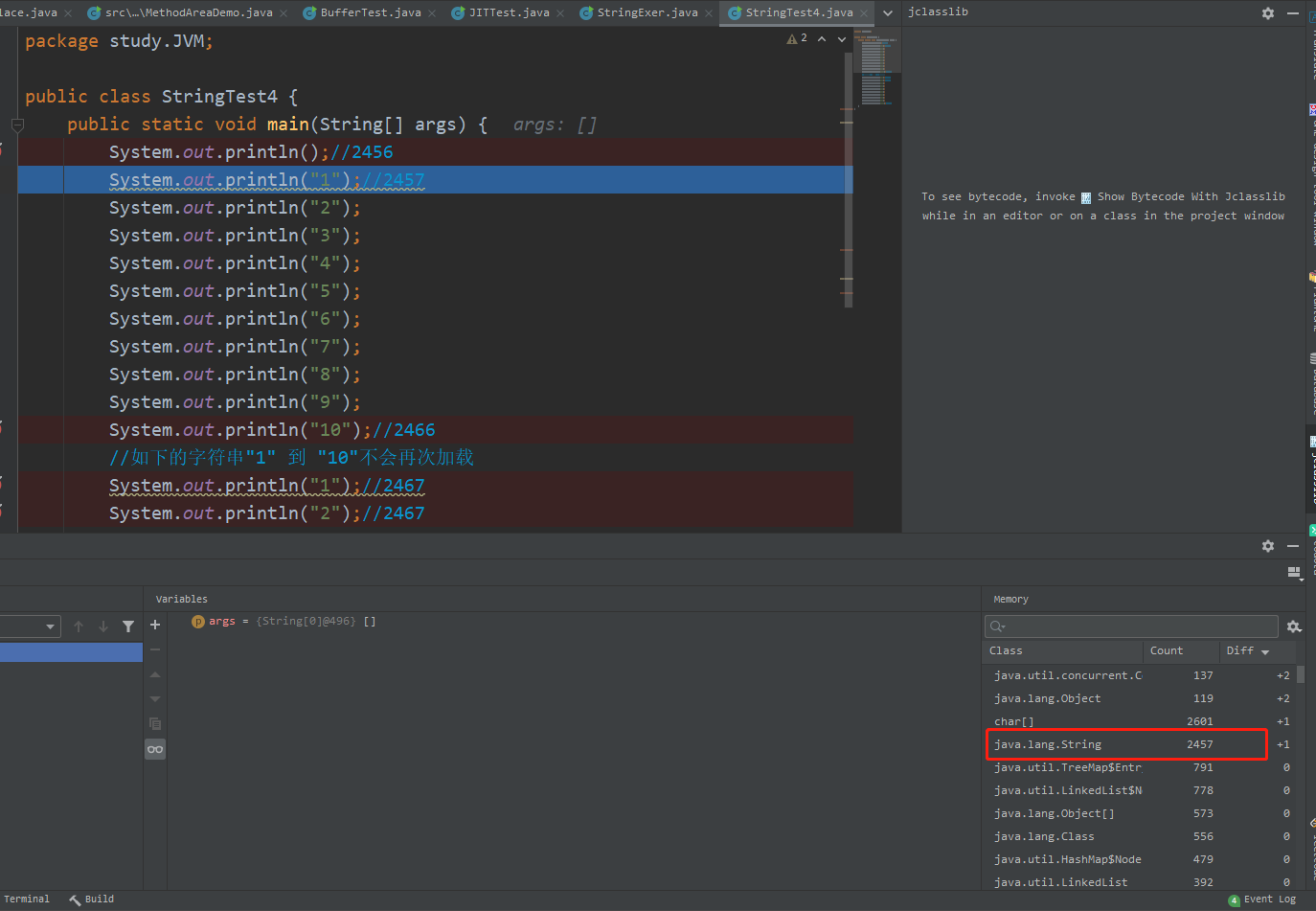The image size is (1316, 911).
Task: Select the java.lang.Object memory row
Action: 1140,698
